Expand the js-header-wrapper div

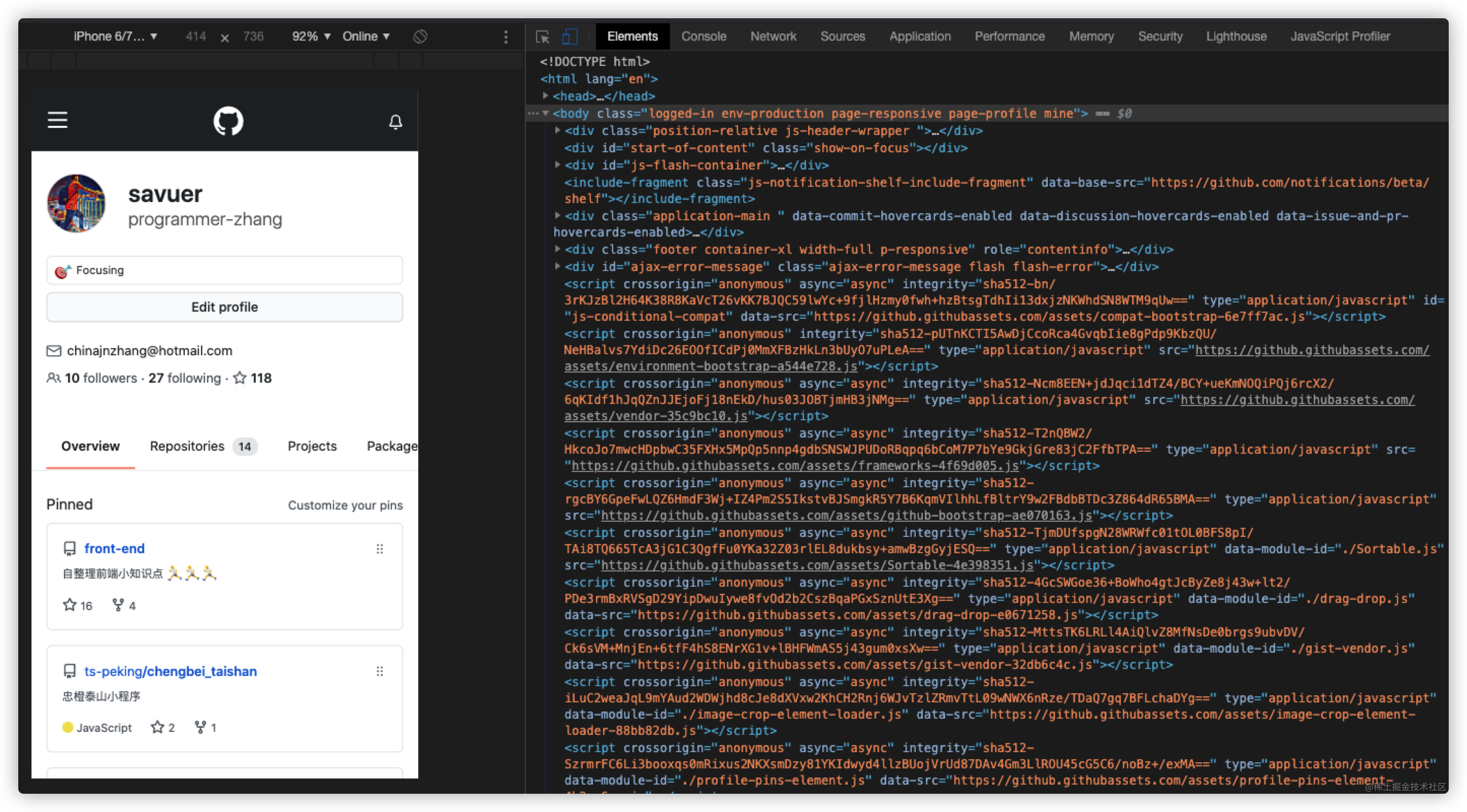557,130
